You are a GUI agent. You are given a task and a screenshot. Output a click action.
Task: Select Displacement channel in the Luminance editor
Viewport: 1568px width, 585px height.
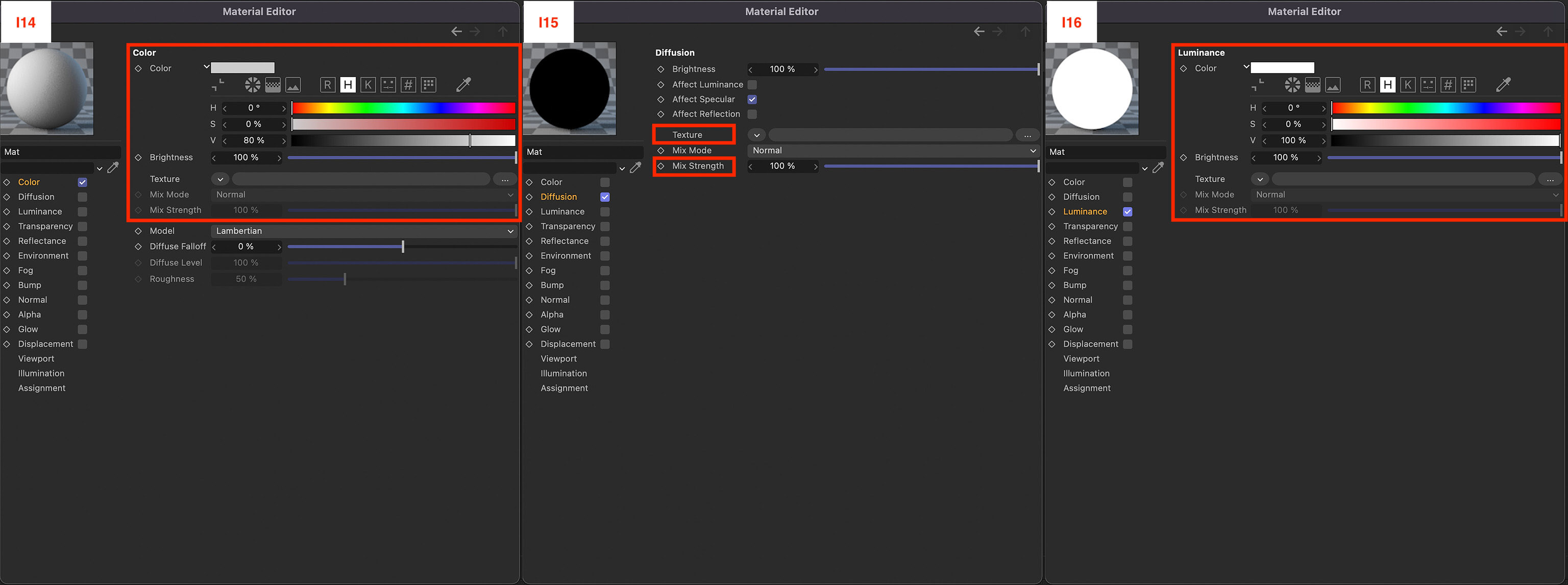pos(1091,344)
